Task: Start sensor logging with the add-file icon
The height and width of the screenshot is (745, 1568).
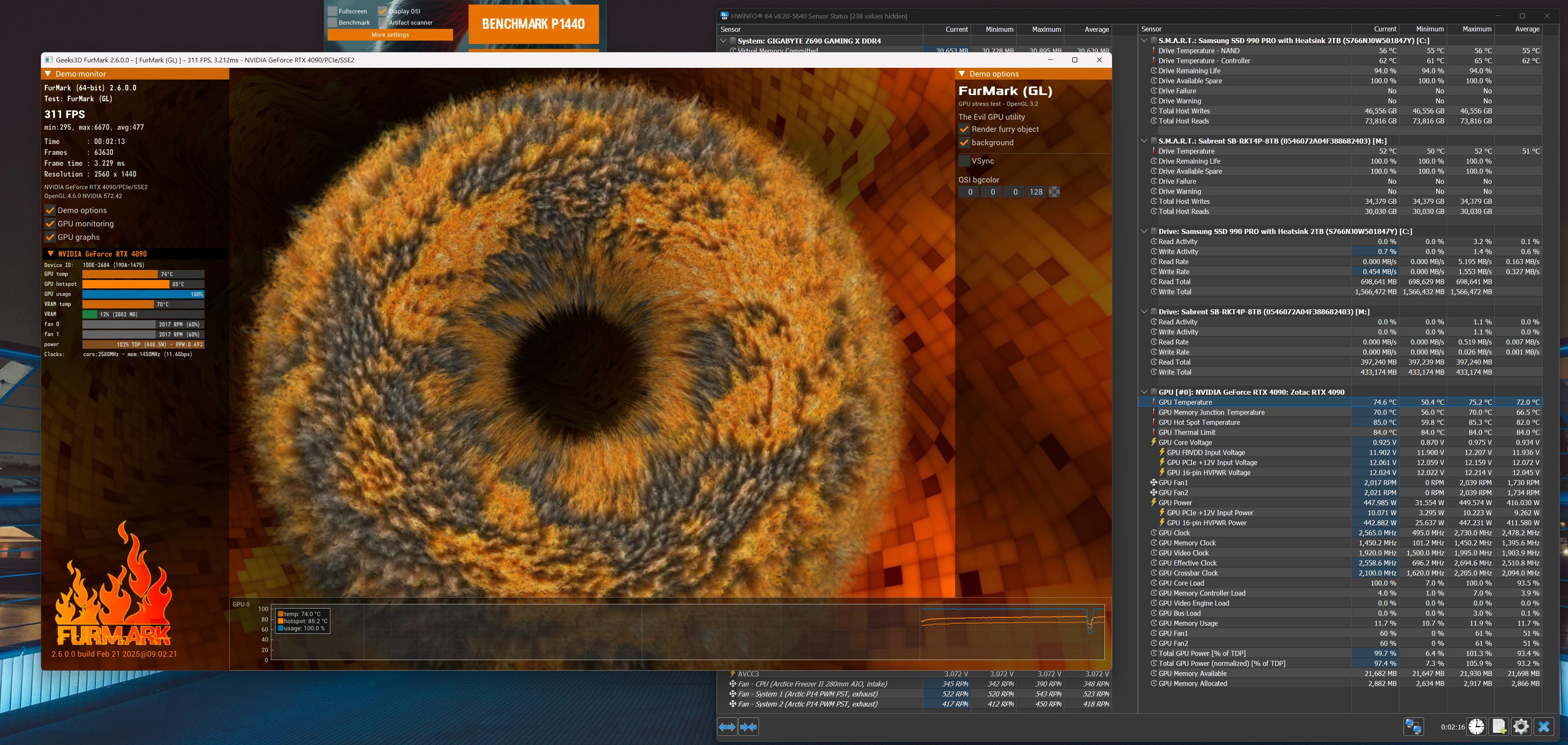Action: tap(1499, 727)
